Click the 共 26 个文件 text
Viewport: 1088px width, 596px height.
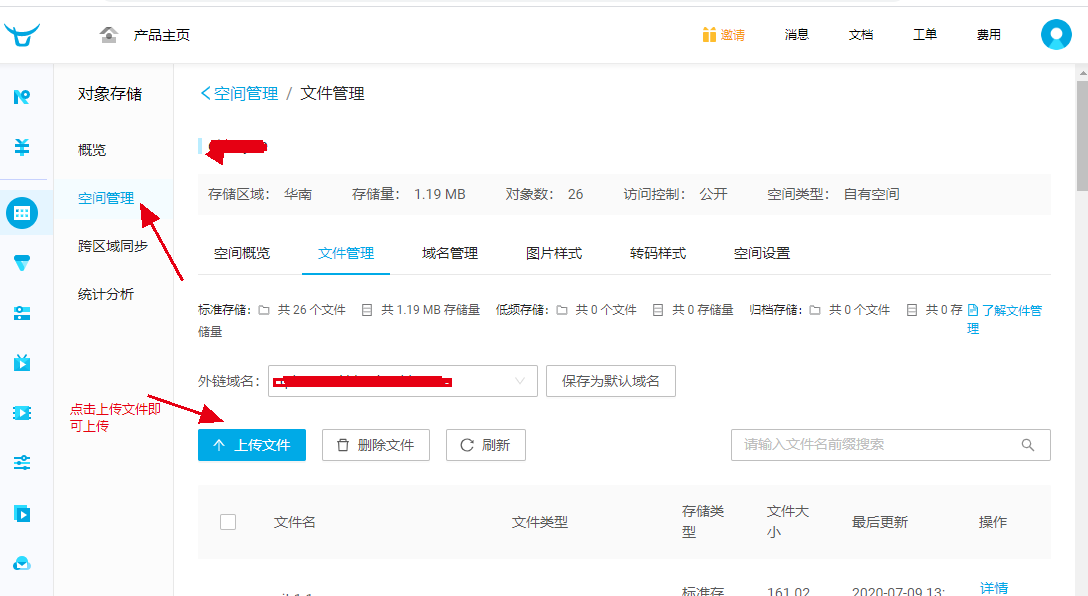coord(312,310)
